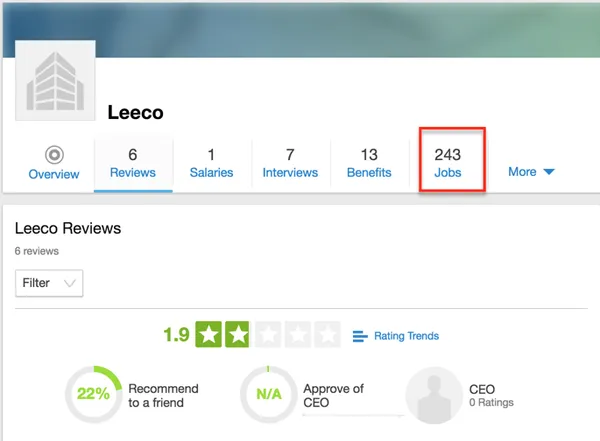The width and height of the screenshot is (600, 441).
Task: Click the Rating Trends bars icon
Action: (361, 336)
